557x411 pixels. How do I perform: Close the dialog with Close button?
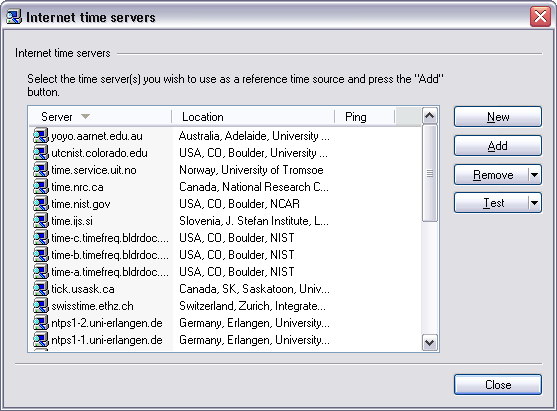(x=498, y=385)
